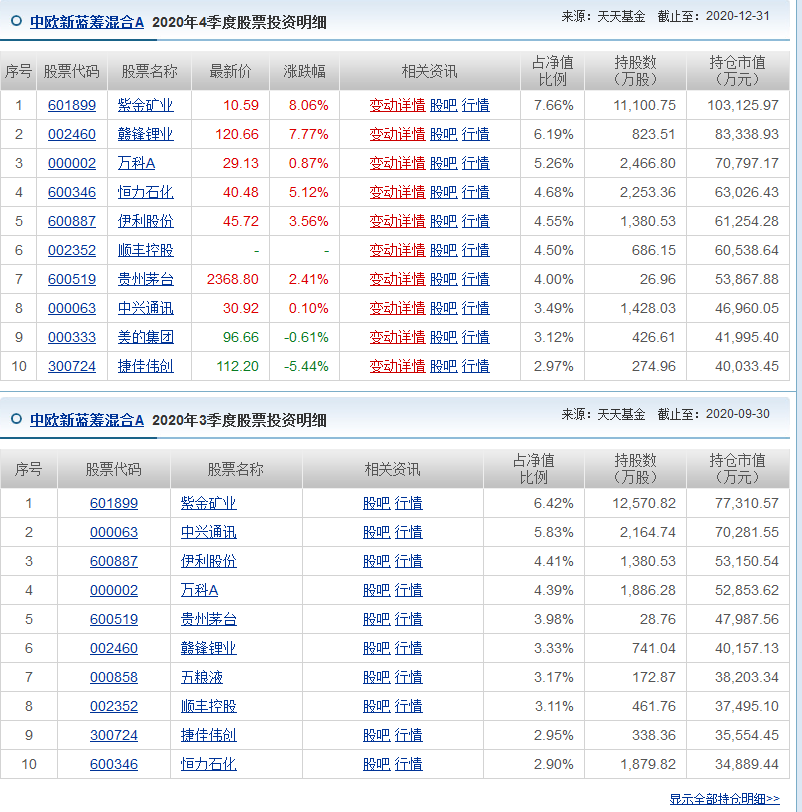Open stock code 601899 in Q4 table

coord(72,106)
